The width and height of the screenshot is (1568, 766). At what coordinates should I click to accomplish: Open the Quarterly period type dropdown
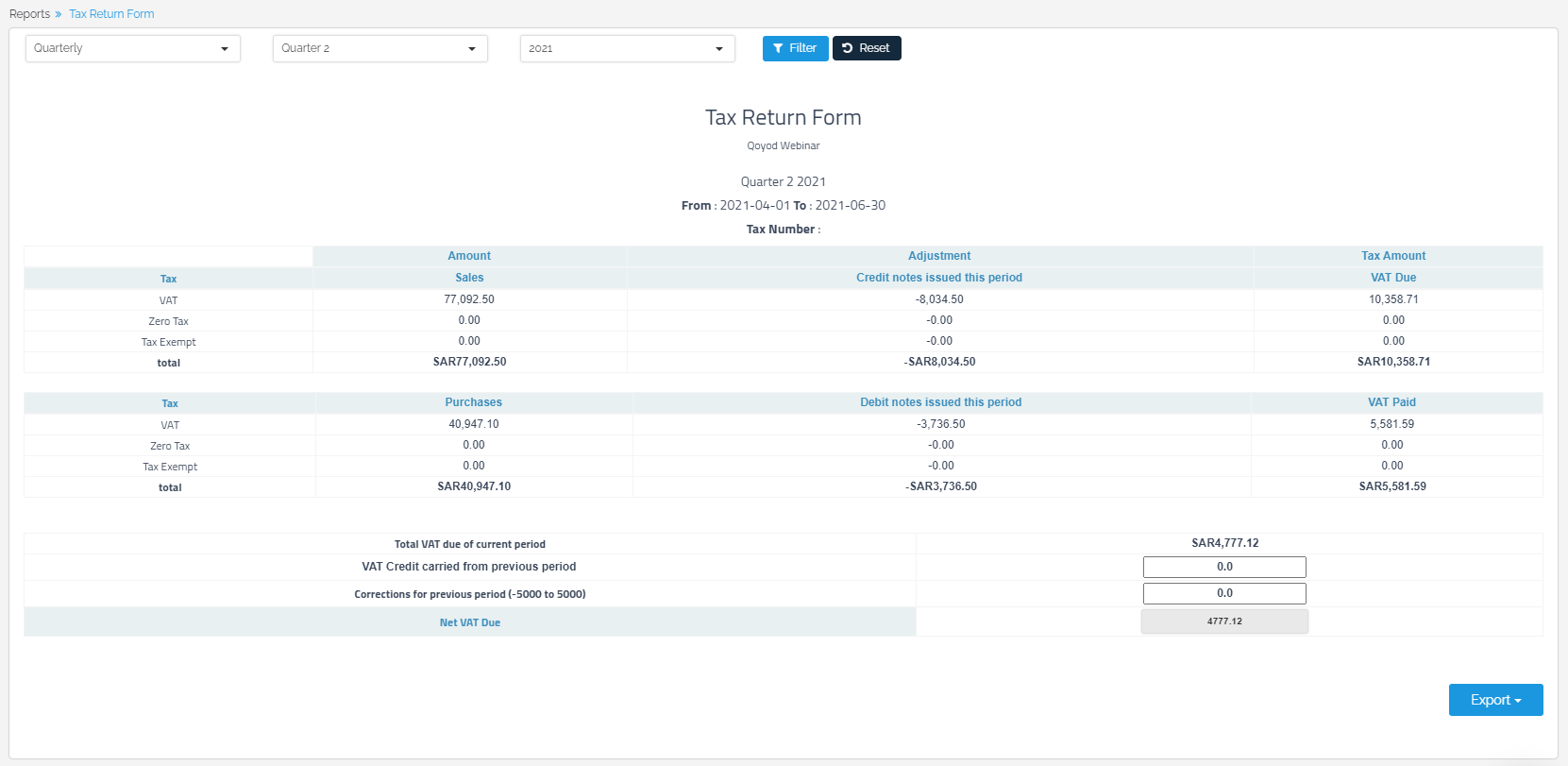tap(133, 48)
